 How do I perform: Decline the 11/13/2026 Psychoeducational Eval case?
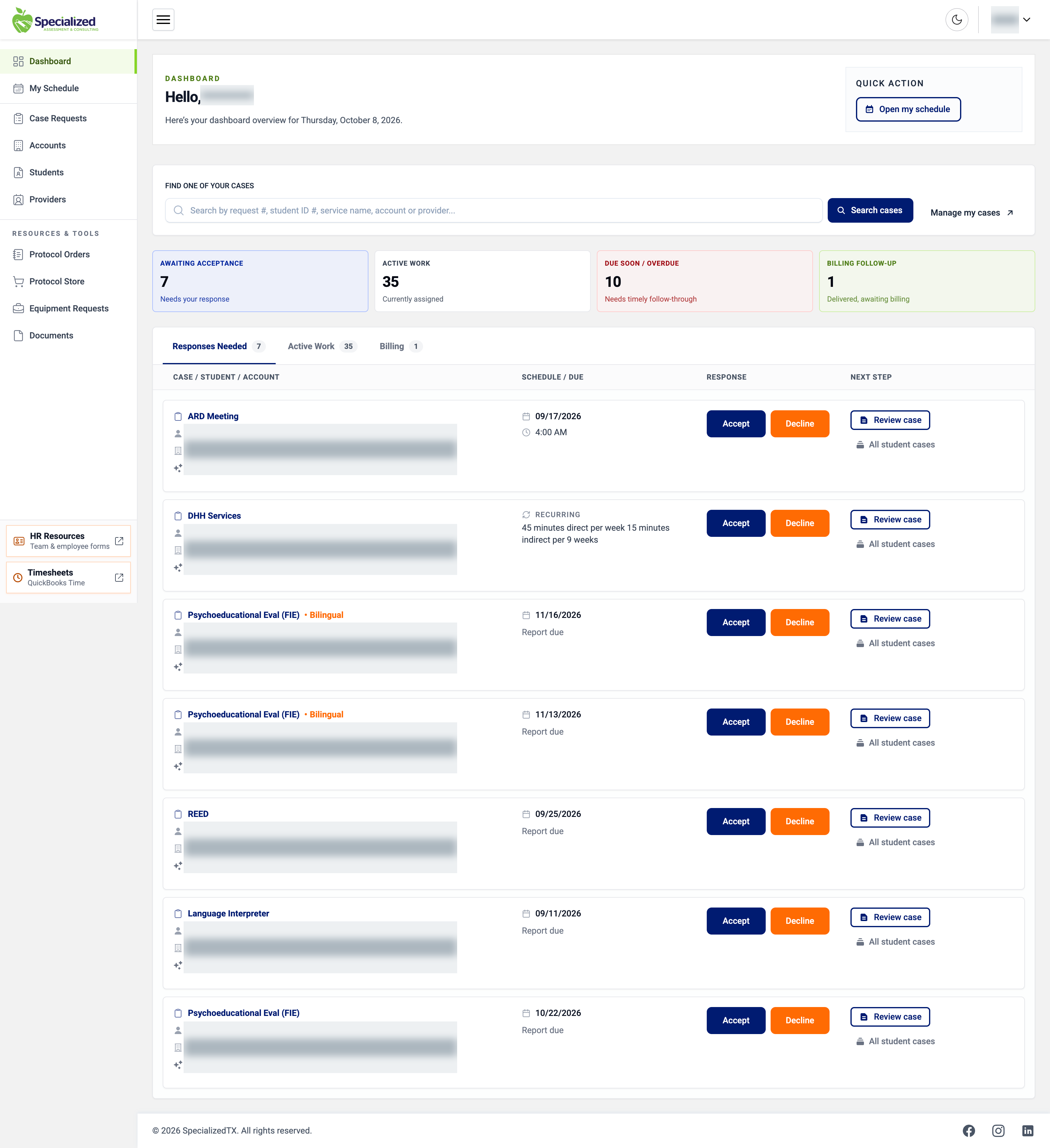799,722
